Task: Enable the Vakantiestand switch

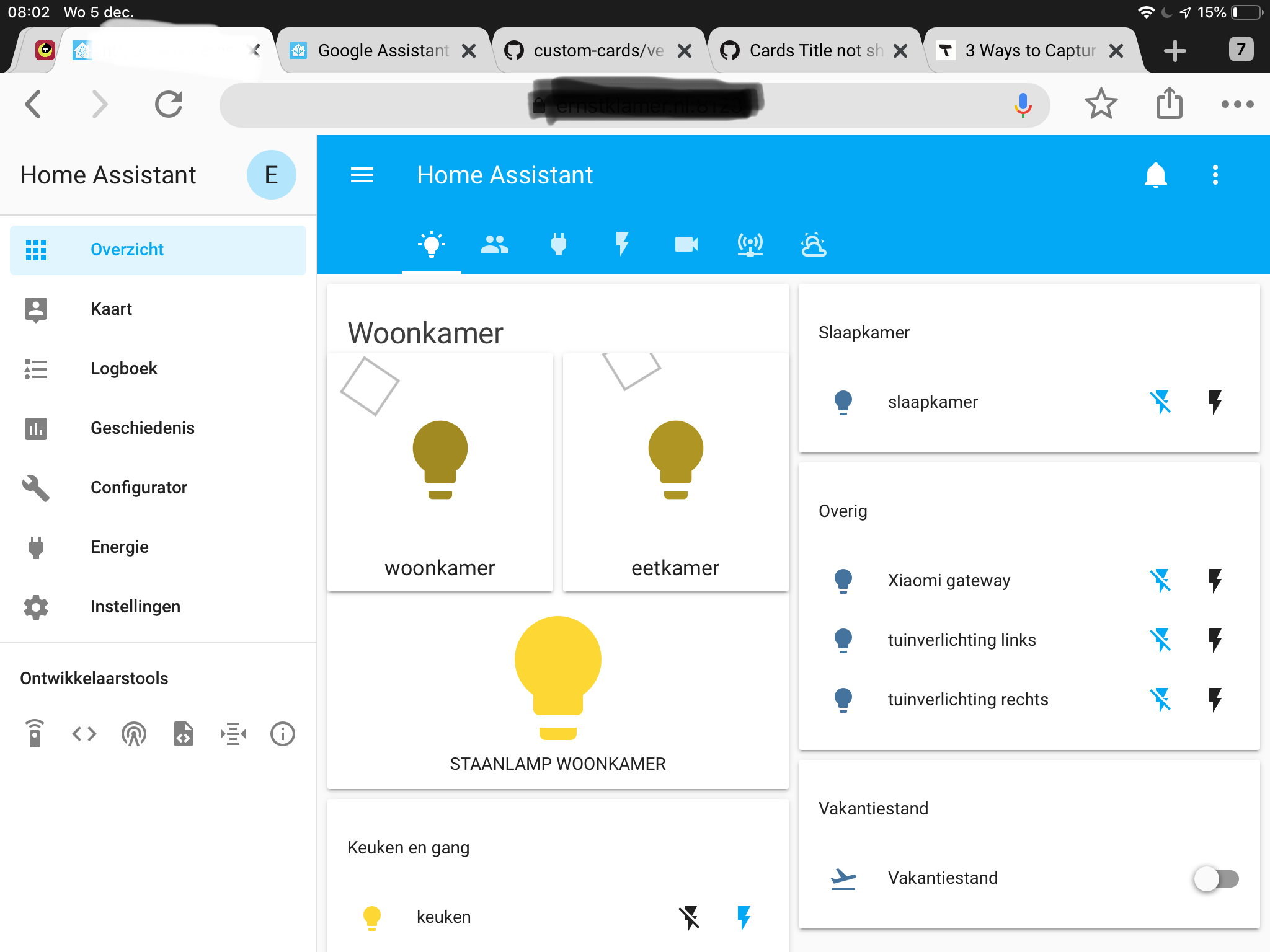Action: pyautogui.click(x=1216, y=878)
